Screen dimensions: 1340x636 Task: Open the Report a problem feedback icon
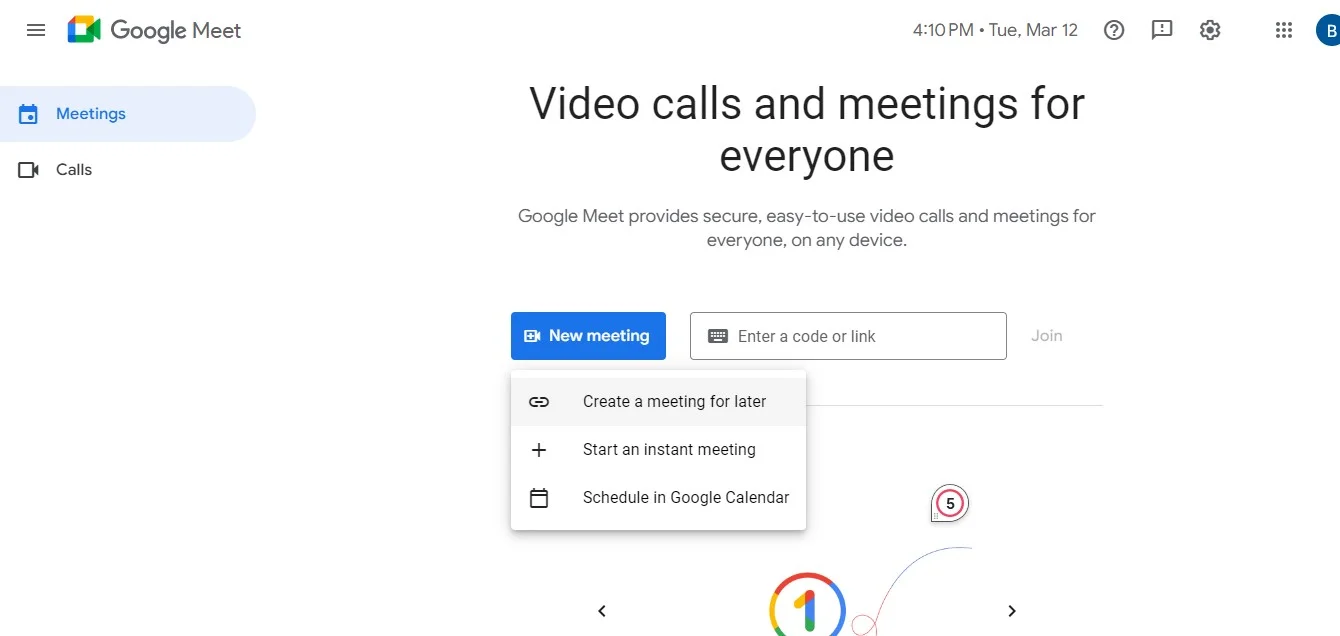click(x=1162, y=30)
